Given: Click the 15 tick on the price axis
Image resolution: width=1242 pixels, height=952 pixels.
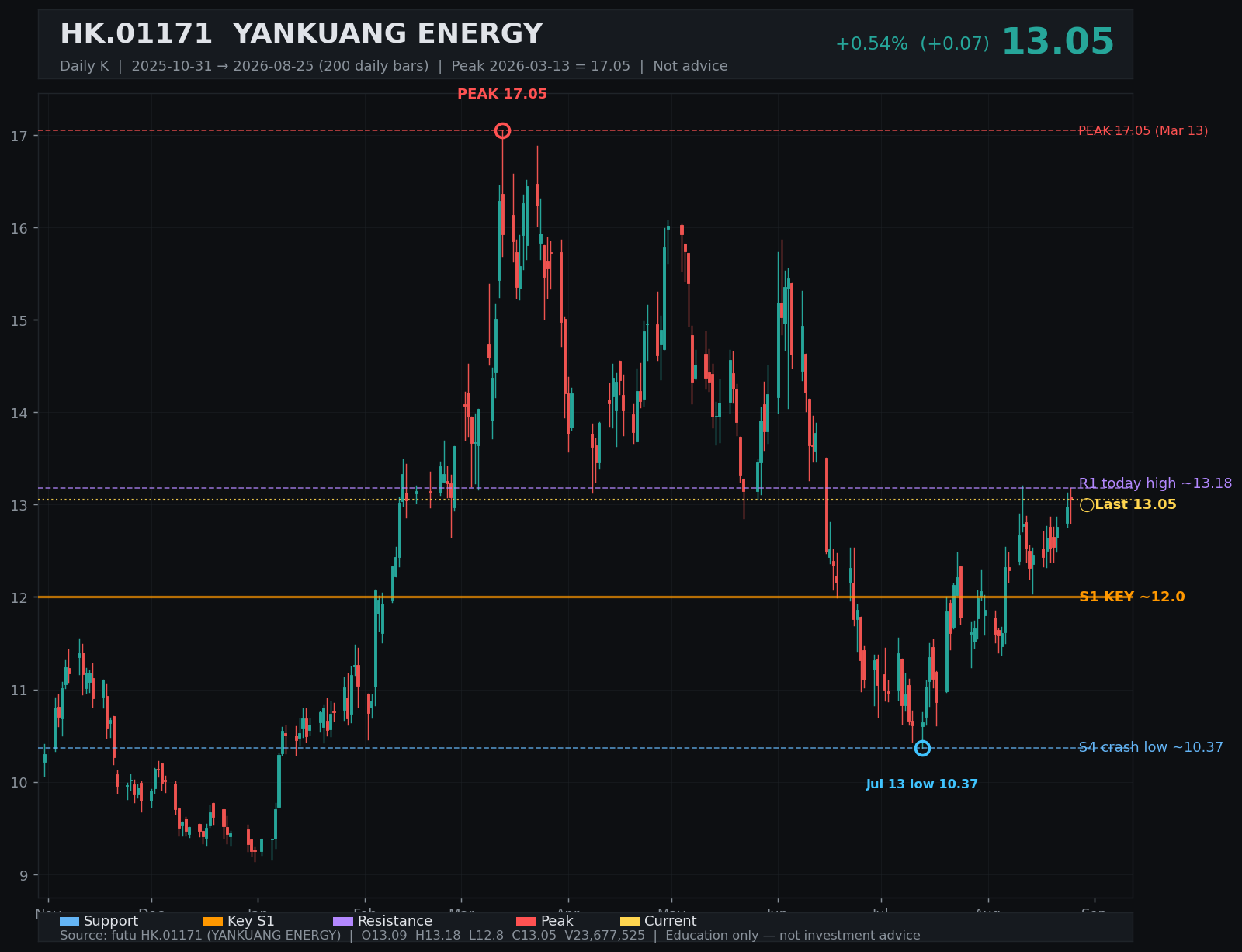Looking at the screenshot, I should tap(19, 320).
